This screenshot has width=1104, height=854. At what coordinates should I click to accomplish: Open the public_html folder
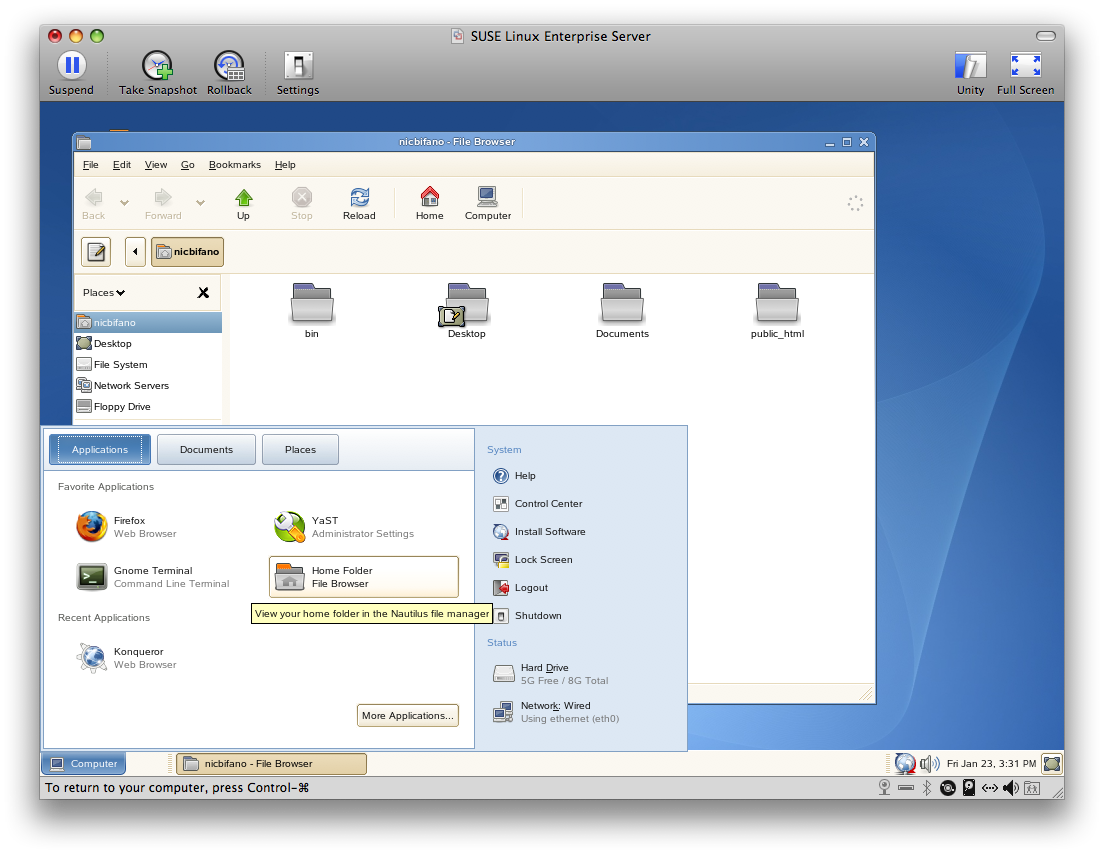[x=777, y=310]
